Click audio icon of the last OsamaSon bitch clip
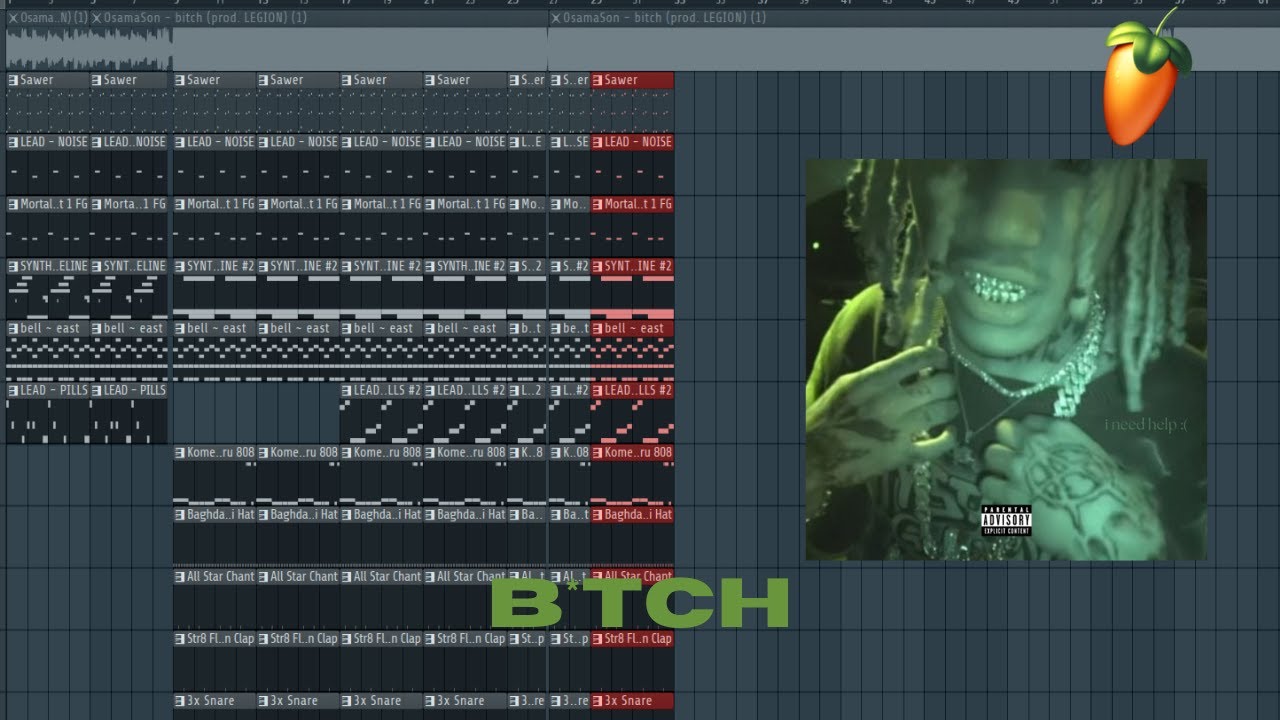 555,18
